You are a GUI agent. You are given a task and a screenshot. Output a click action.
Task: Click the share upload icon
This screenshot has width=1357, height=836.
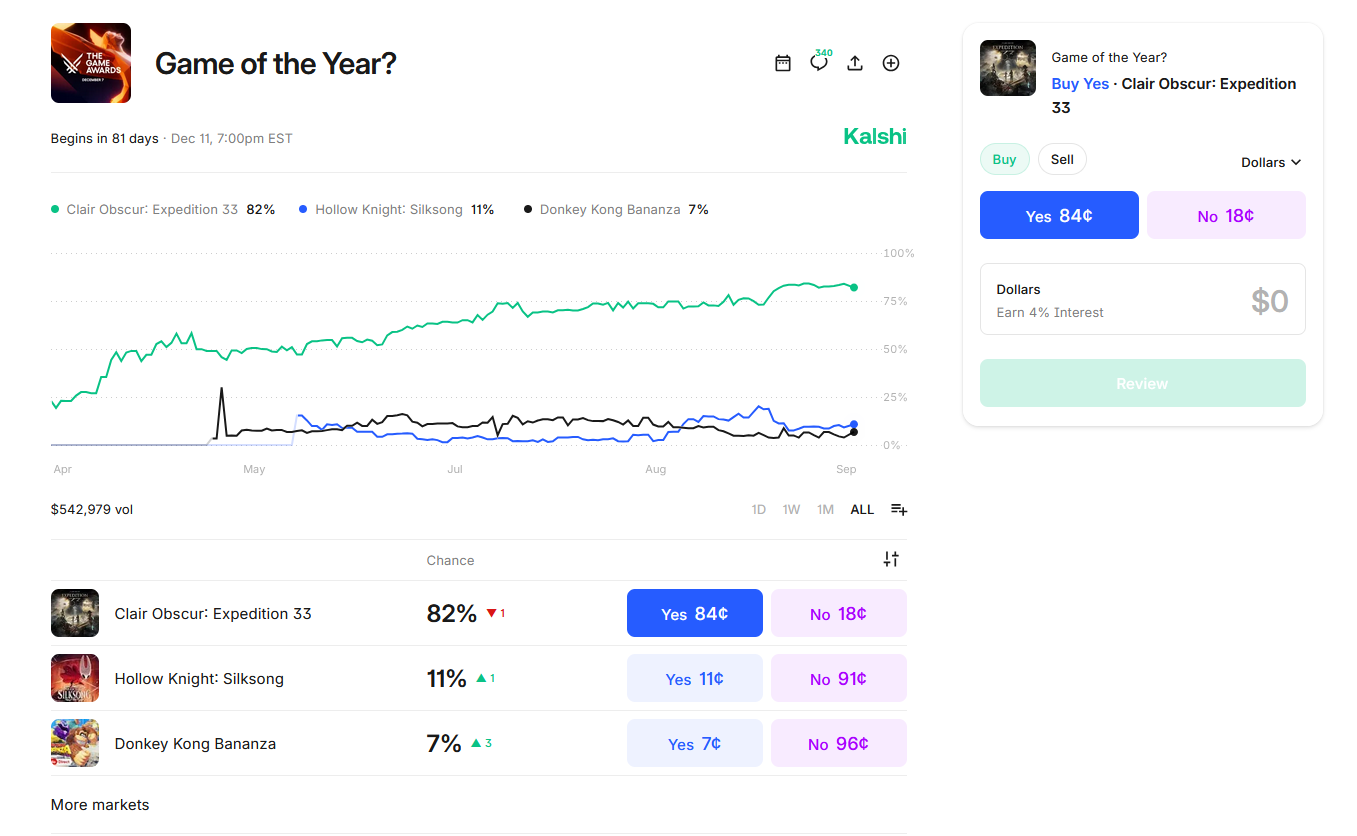(x=855, y=63)
